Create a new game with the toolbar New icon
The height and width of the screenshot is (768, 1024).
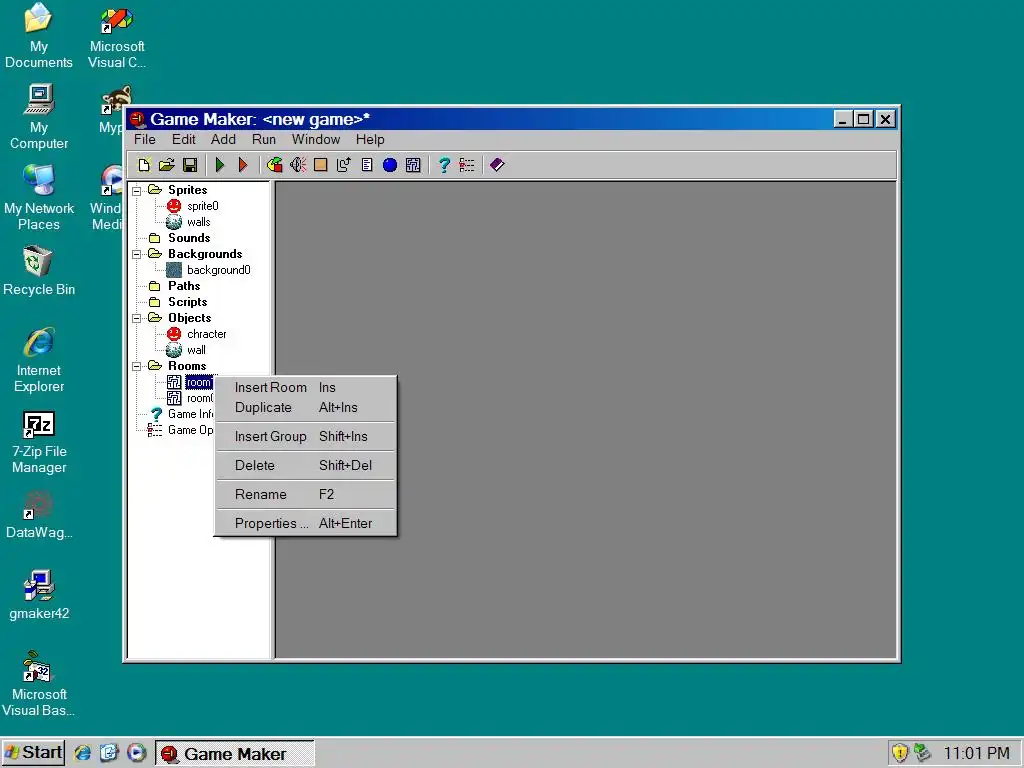pos(144,165)
